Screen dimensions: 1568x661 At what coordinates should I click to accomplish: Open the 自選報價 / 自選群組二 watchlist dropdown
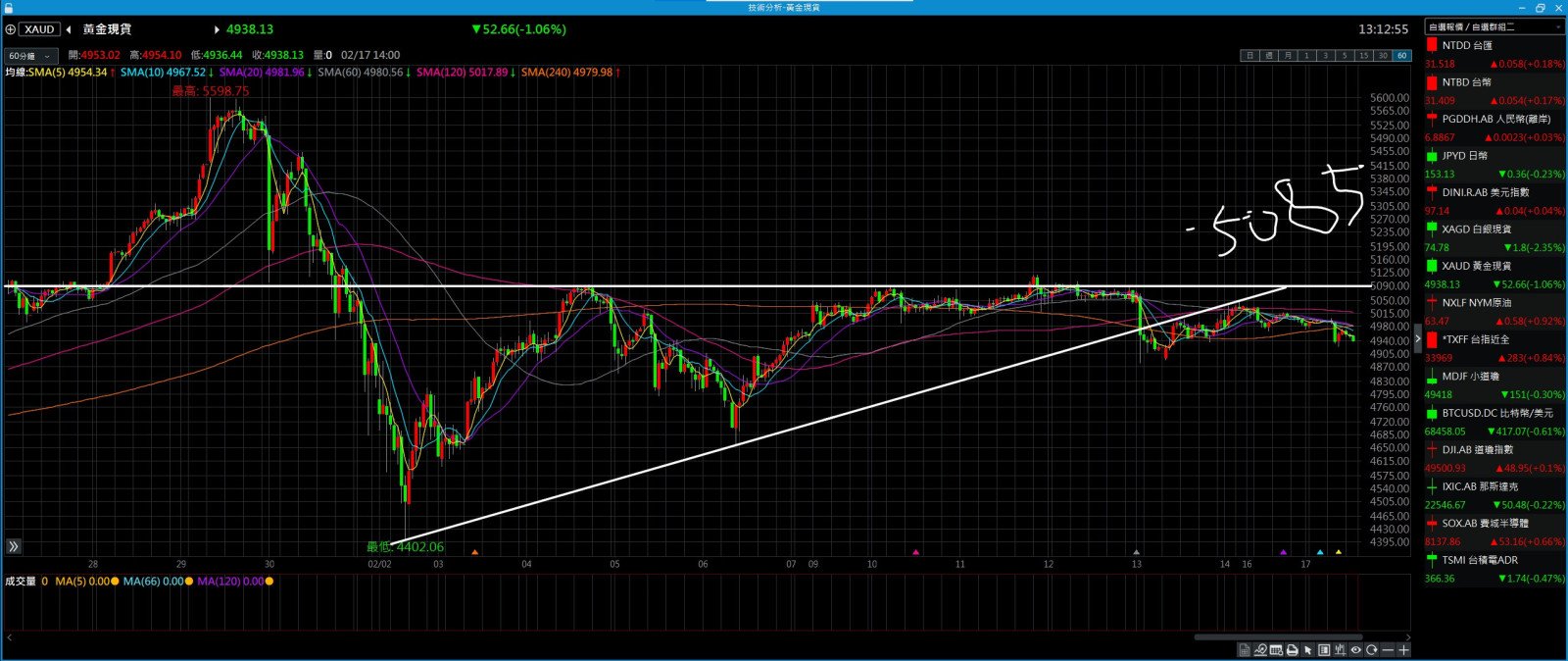[x=1494, y=26]
